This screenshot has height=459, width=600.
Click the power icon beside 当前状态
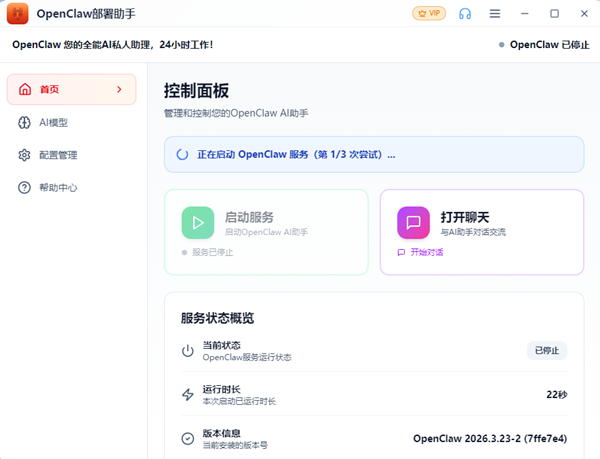coord(188,351)
